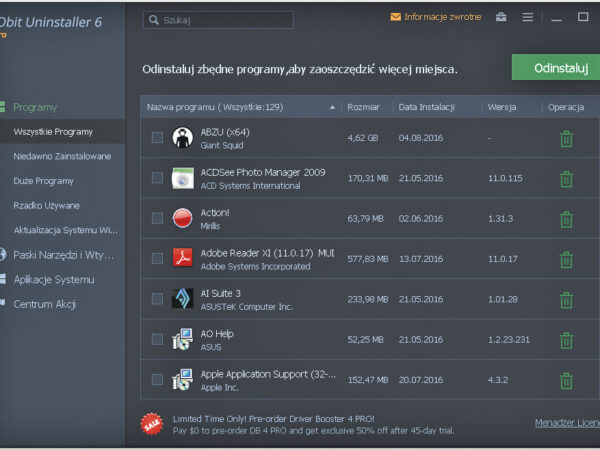
Task: Check the ABZU (x64) checkbox
Action: 157,137
